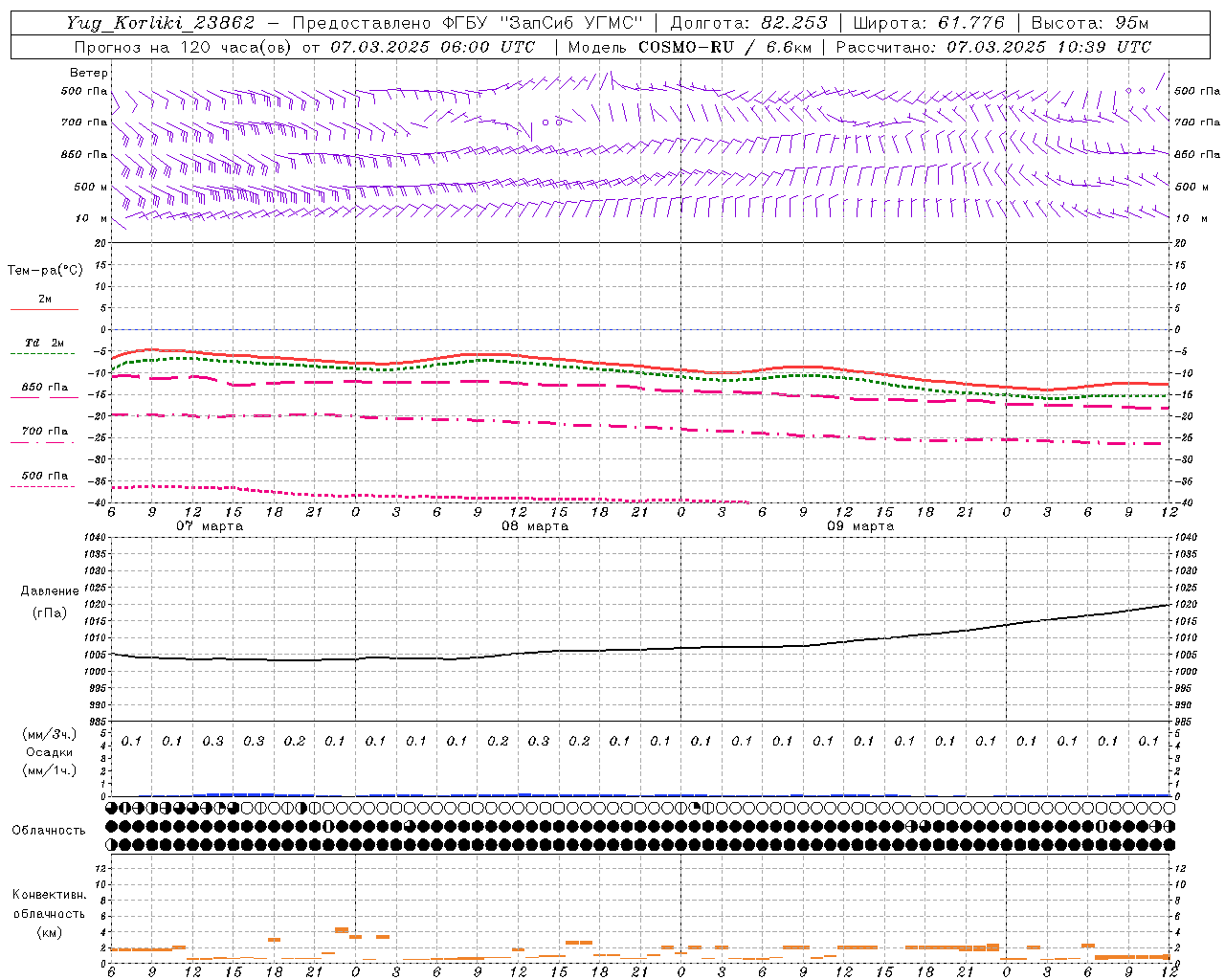Click the Тем-ра(°C) panel label
1225x980 pixels.
click(x=45, y=271)
